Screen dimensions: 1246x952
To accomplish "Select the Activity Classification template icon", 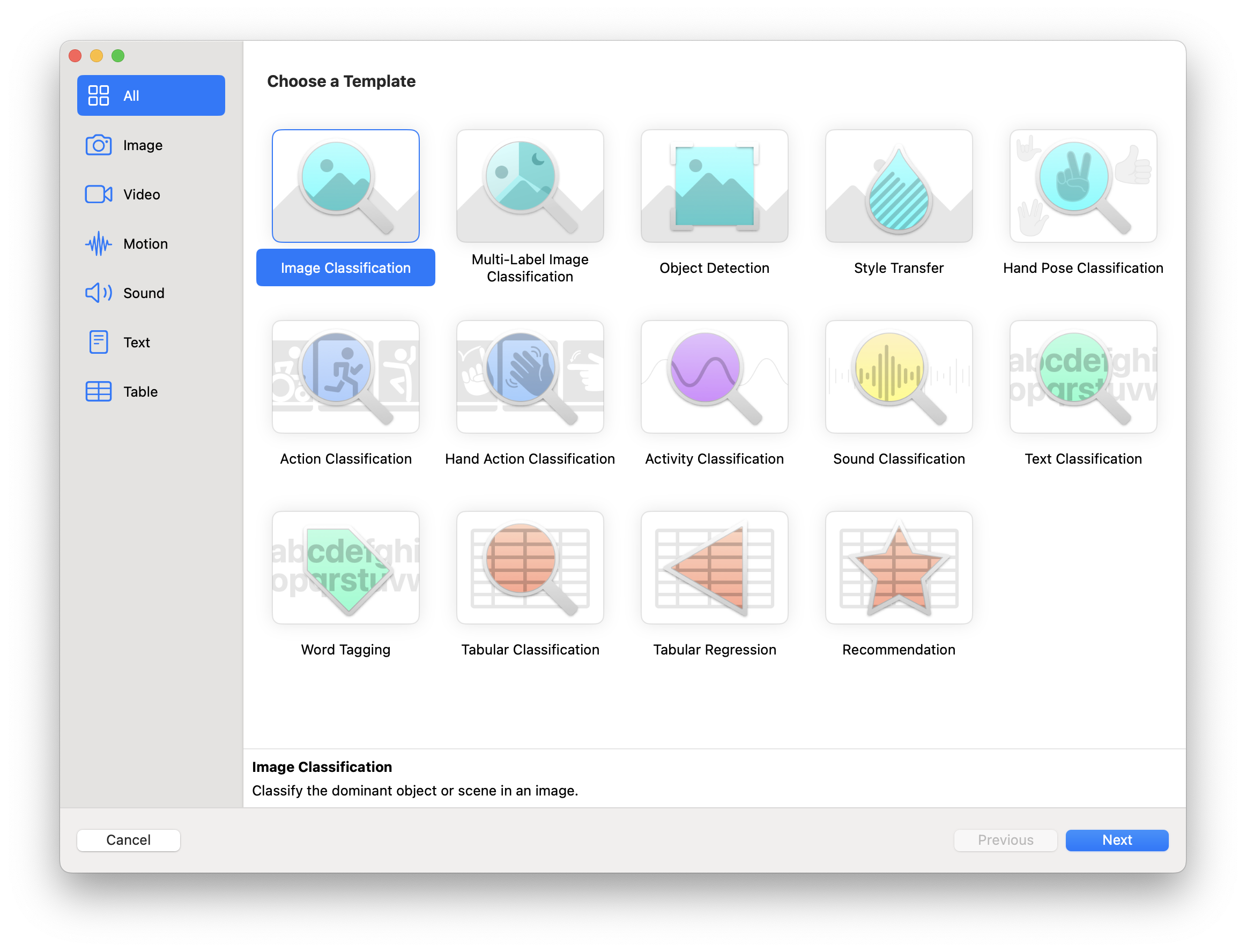I will click(714, 377).
